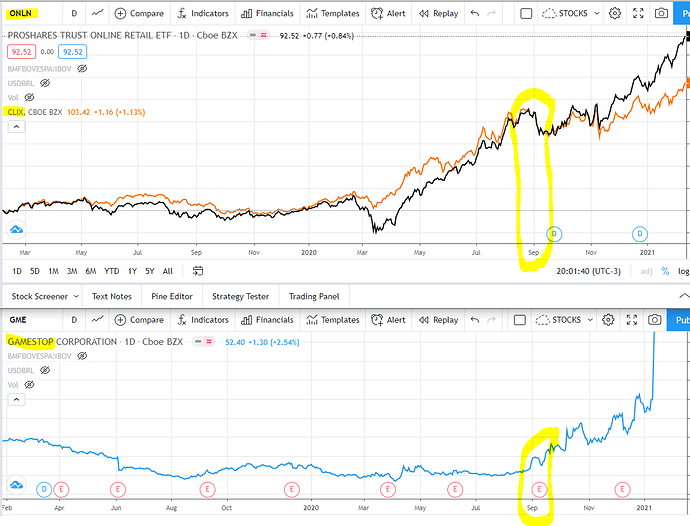Open chart style selector in ONLN chart
The height and width of the screenshot is (526, 690).
pos(98,13)
